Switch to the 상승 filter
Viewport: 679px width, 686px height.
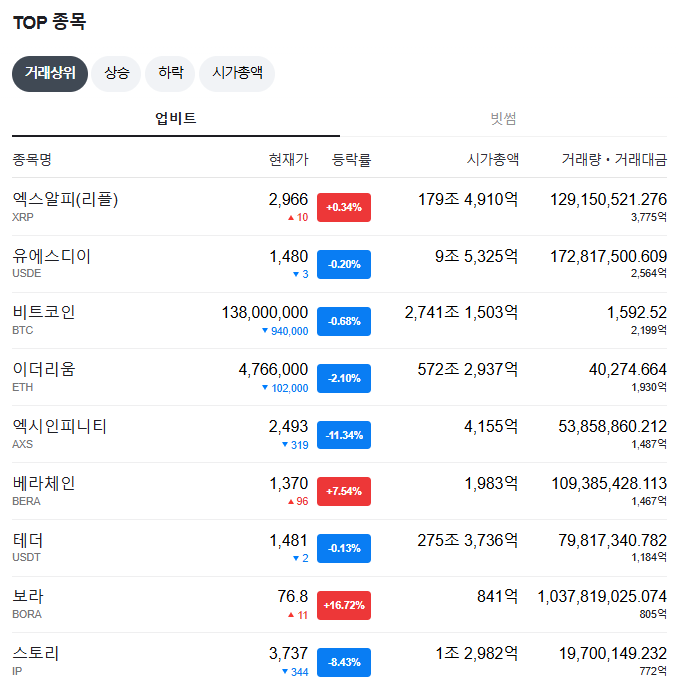tap(116, 74)
